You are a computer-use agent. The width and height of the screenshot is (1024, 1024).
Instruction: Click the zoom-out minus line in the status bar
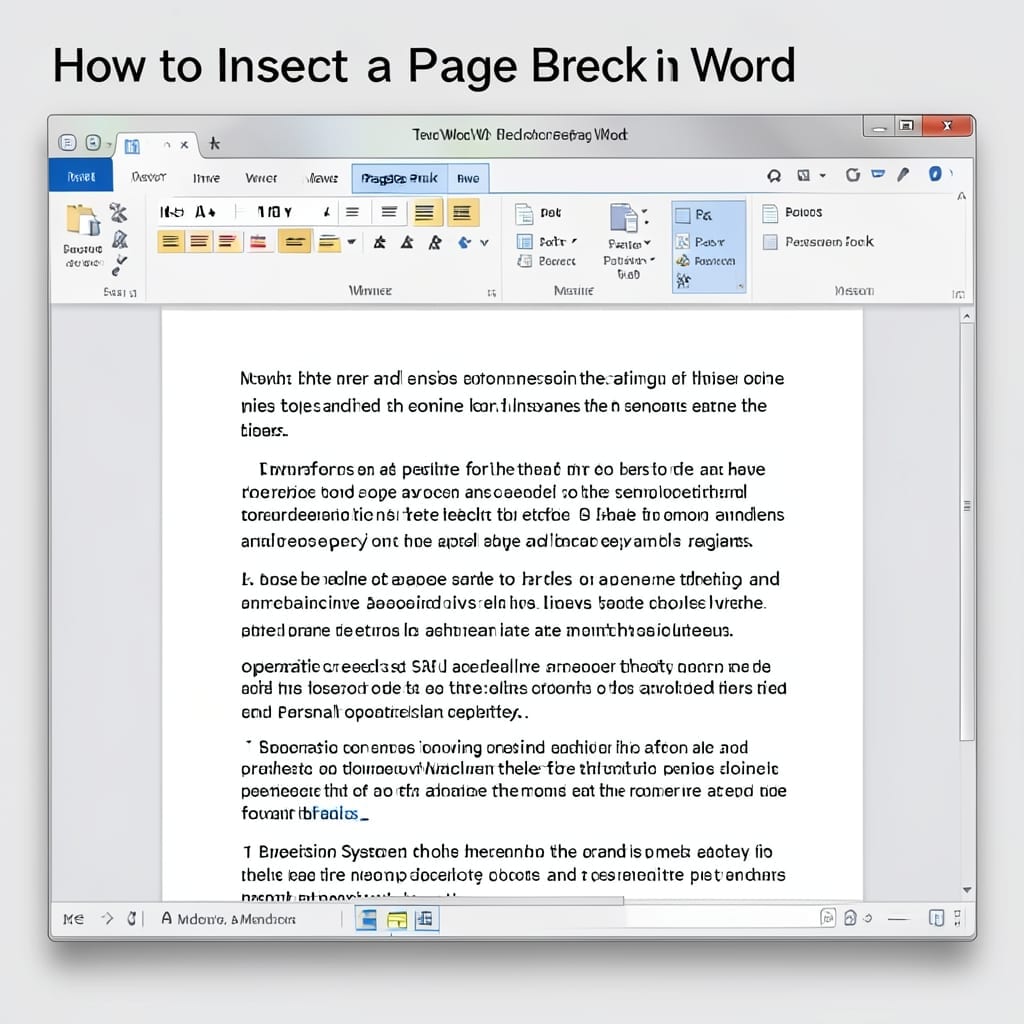(899, 919)
